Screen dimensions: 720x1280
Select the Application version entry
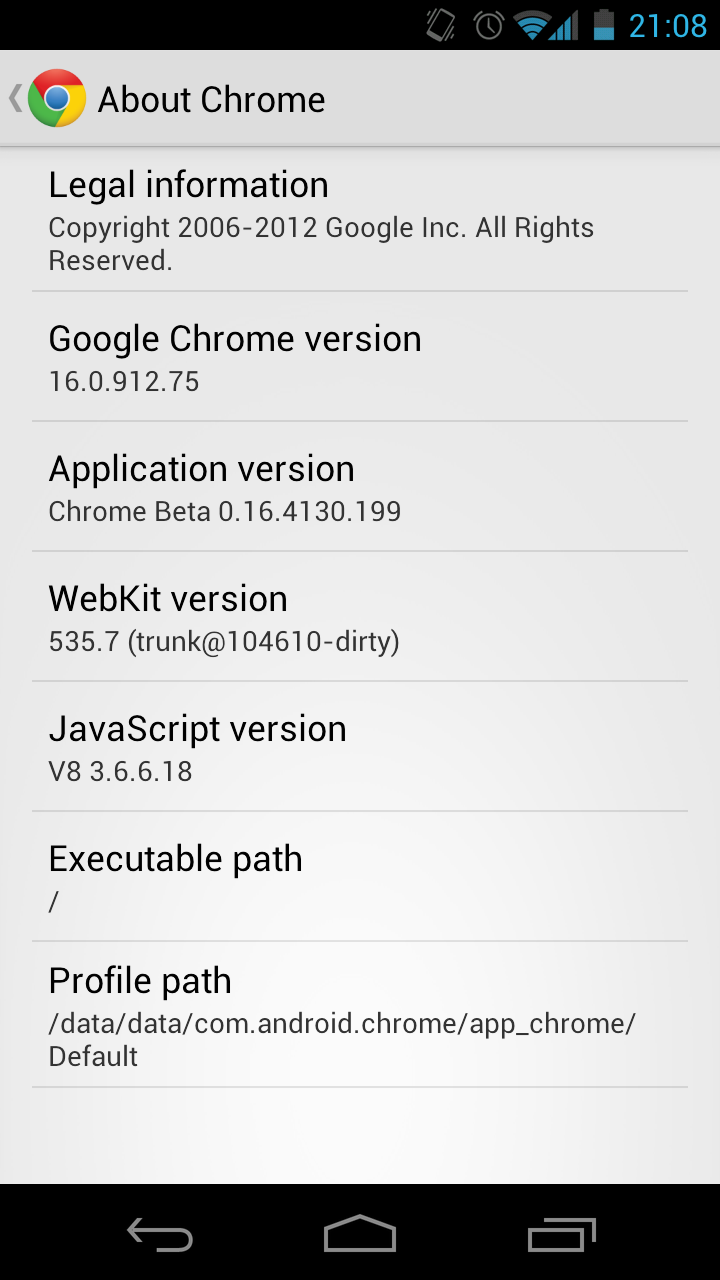[x=360, y=487]
